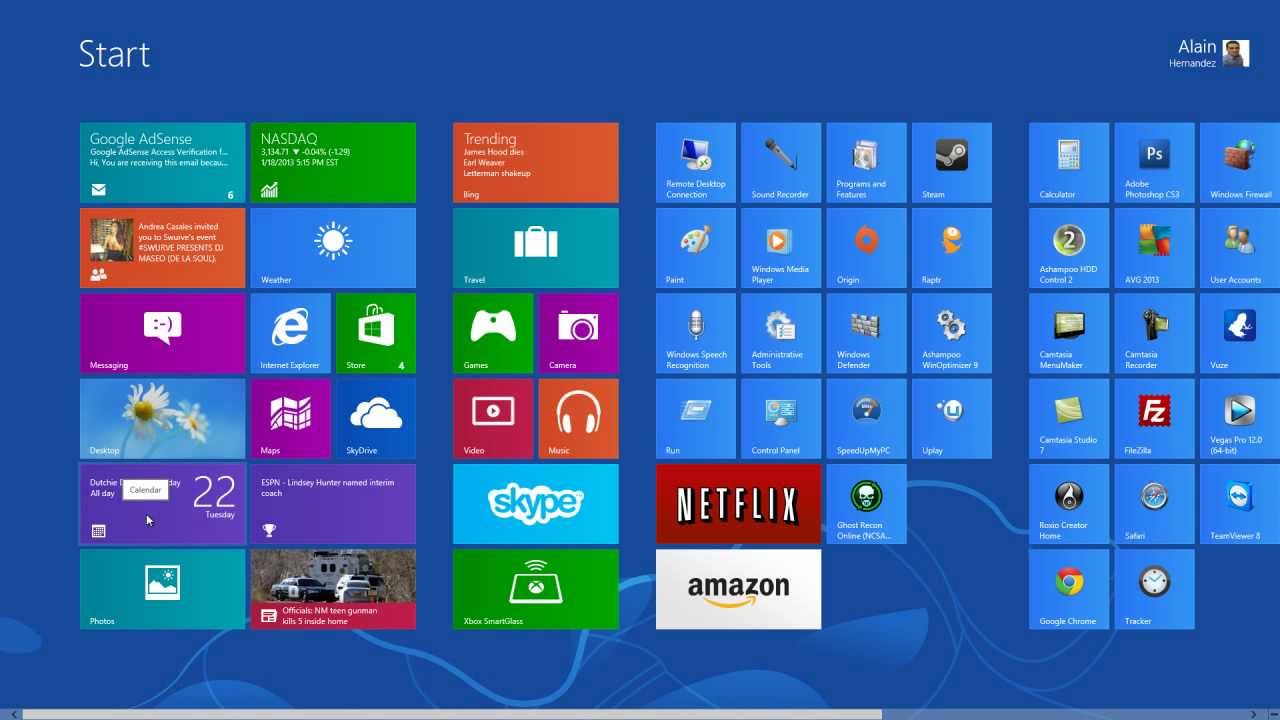Open the Desktop tile
The width and height of the screenshot is (1280, 720).
pos(163,419)
